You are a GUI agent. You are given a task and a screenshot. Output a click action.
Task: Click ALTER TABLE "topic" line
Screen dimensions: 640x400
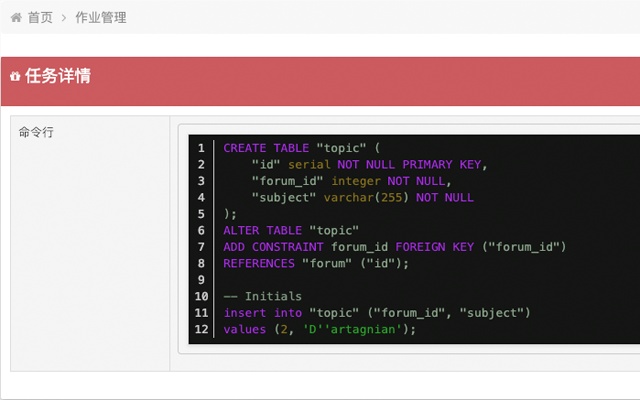pyautogui.click(x=291, y=230)
